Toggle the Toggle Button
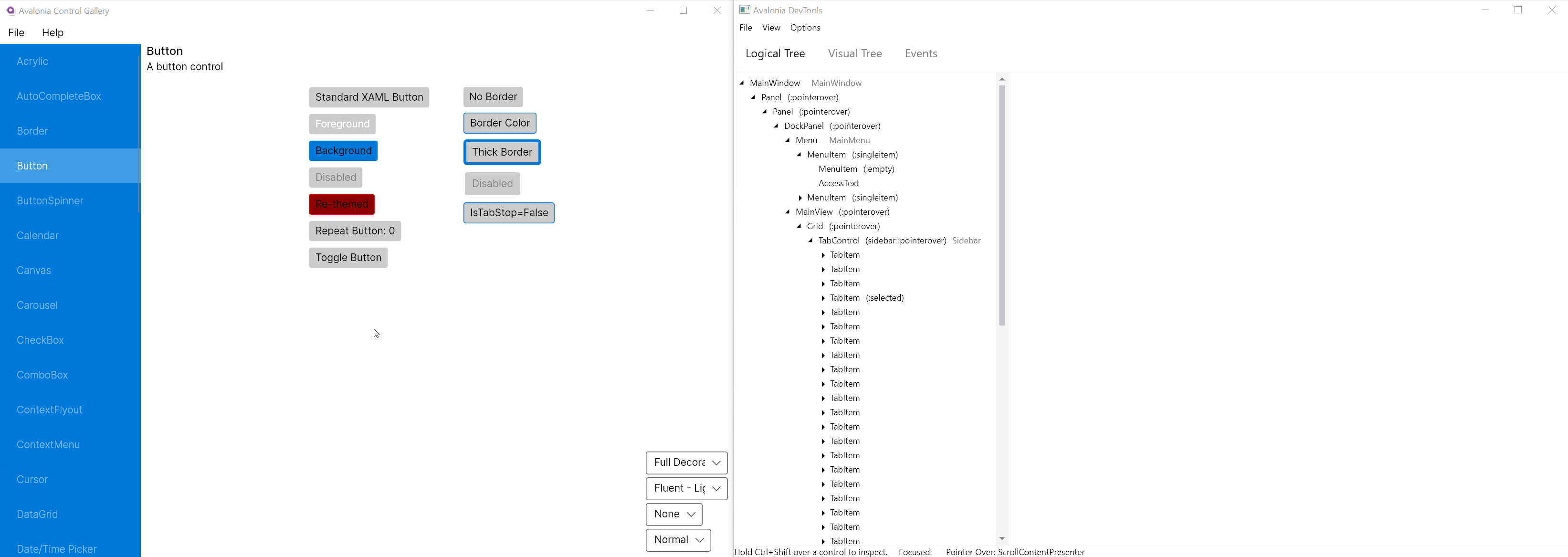The height and width of the screenshot is (557, 1568). pyautogui.click(x=348, y=257)
